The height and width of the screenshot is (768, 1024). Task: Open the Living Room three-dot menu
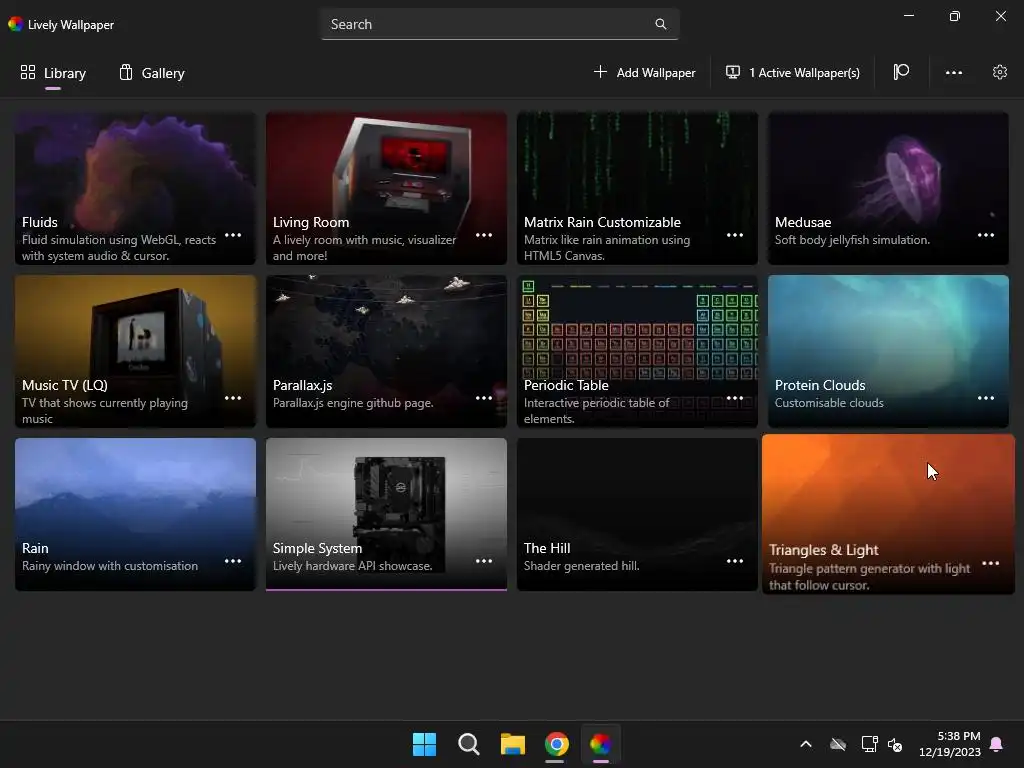484,235
